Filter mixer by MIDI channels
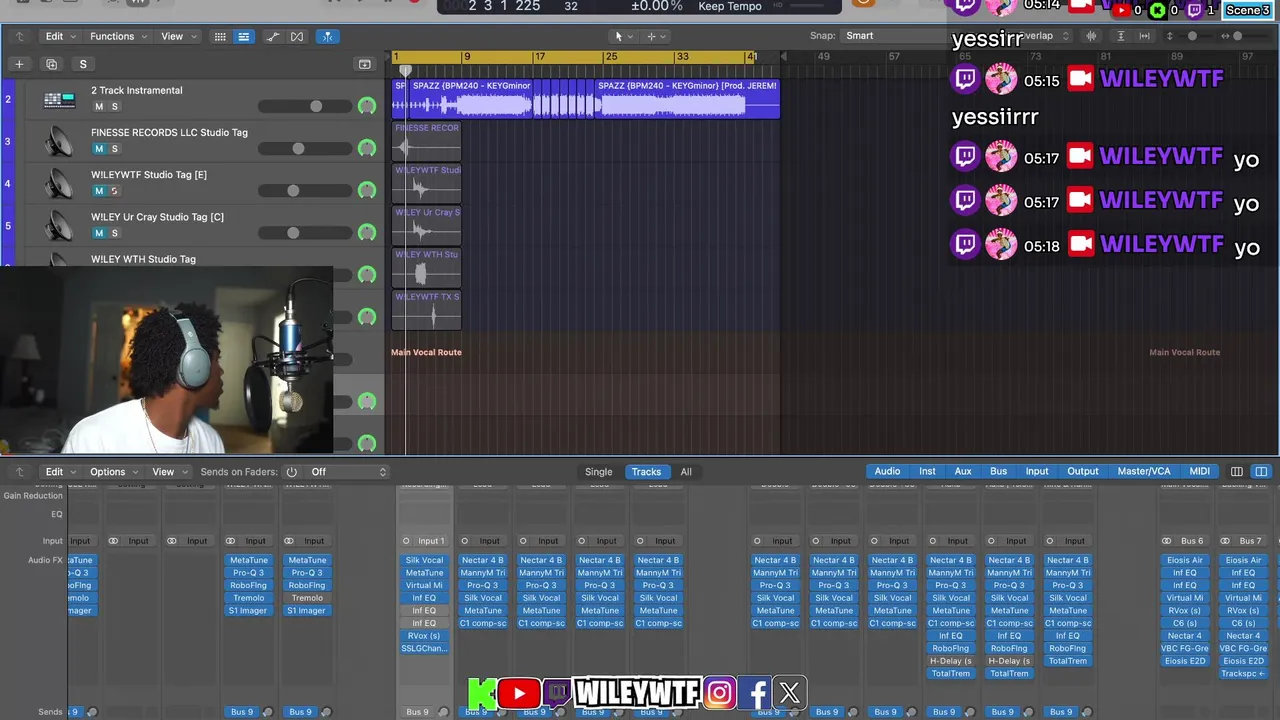This screenshot has width=1280, height=720. [x=1200, y=472]
